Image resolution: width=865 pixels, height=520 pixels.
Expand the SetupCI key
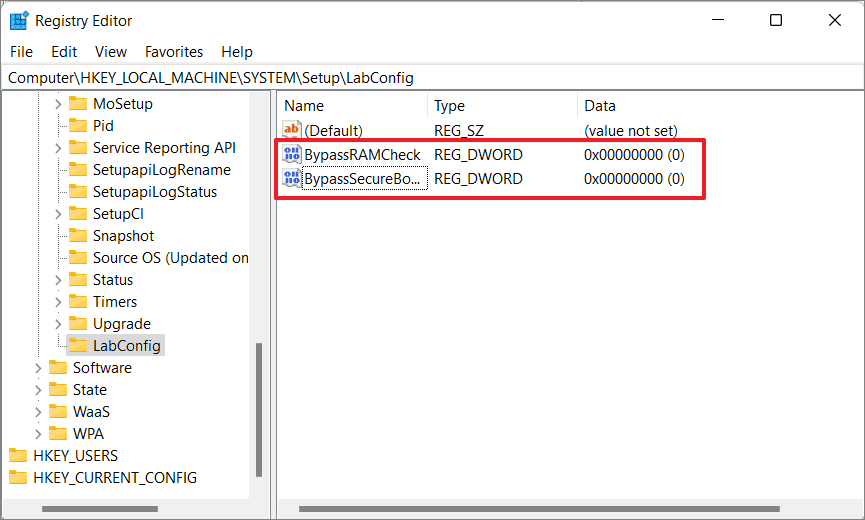(58, 214)
